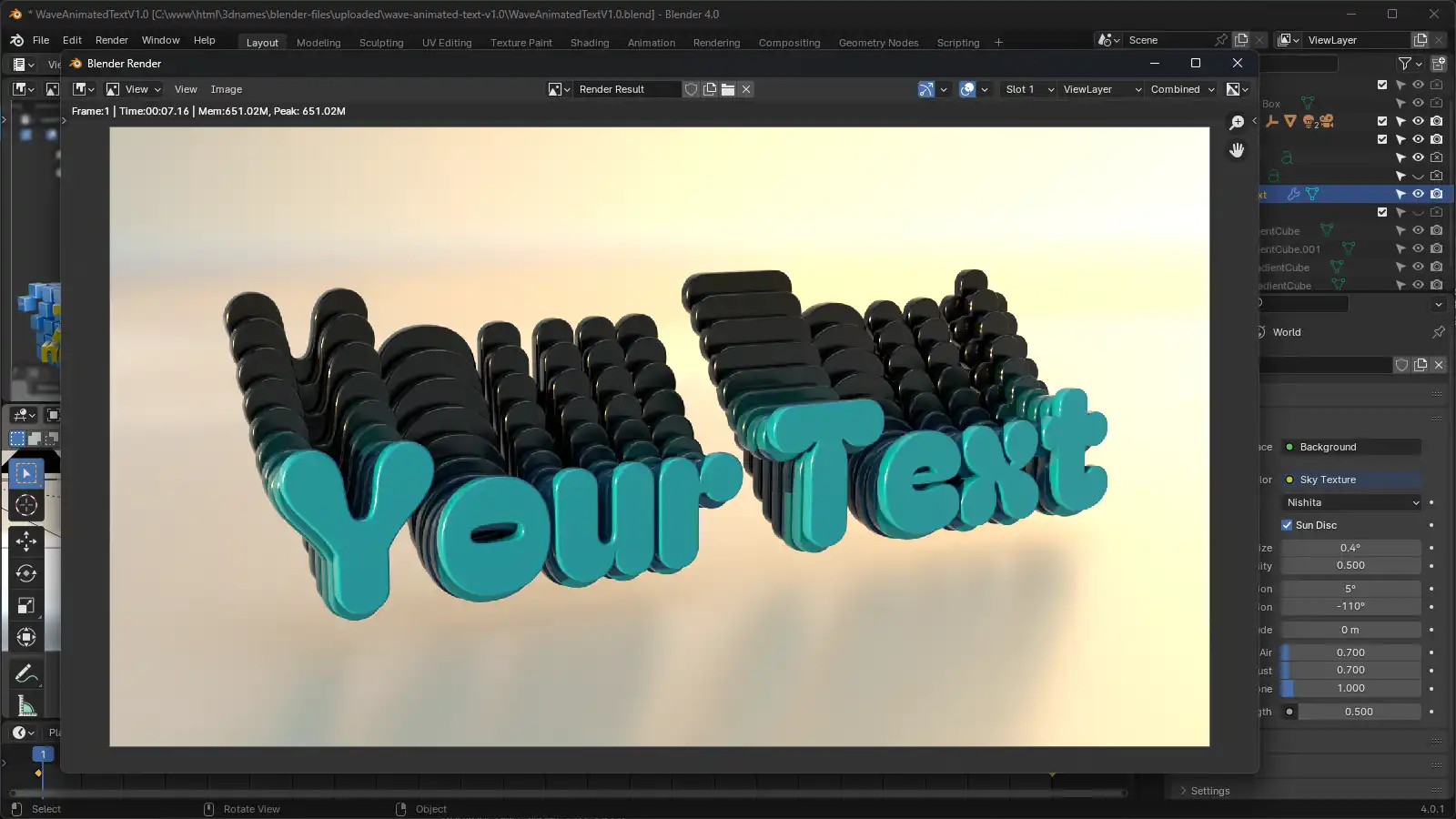
Task: Click the wrench modifier icon on selected row
Action: 1293,194
